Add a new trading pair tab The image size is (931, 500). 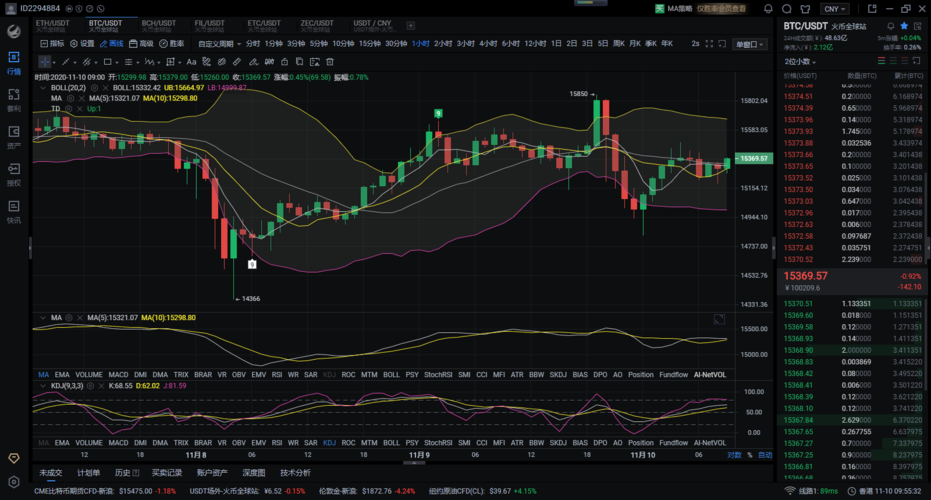tap(410, 26)
